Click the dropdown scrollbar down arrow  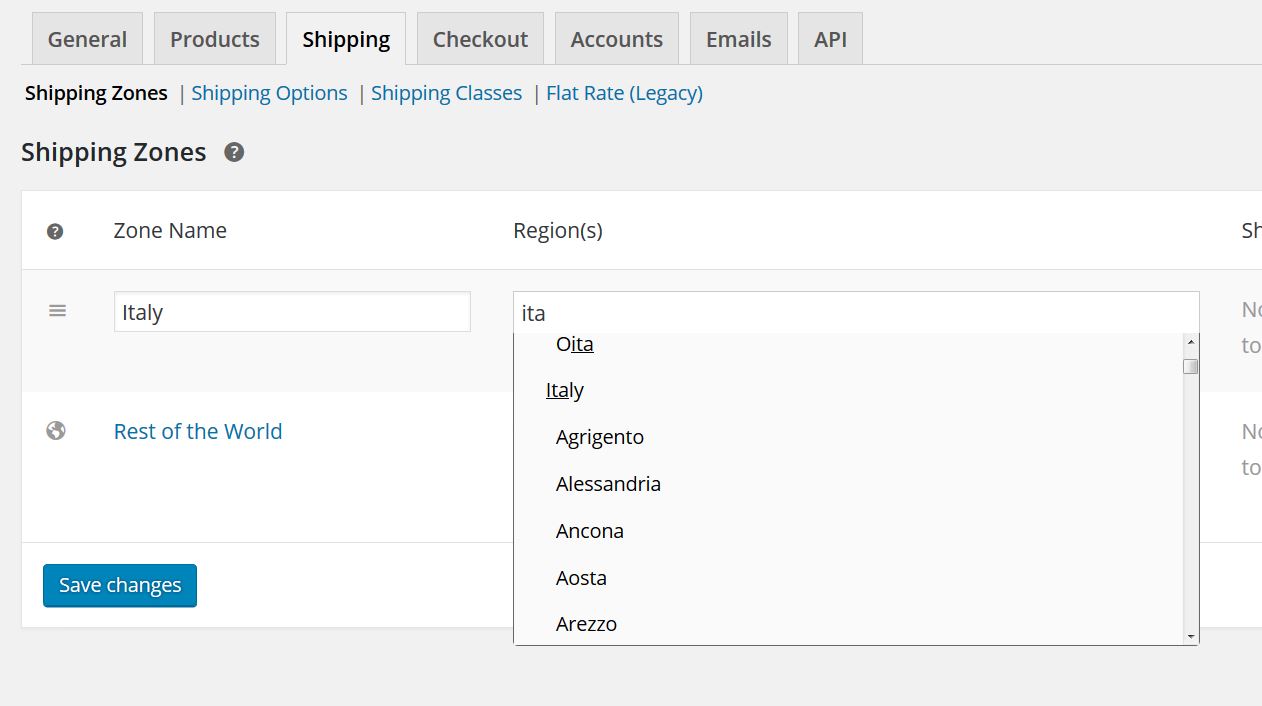click(x=1190, y=636)
